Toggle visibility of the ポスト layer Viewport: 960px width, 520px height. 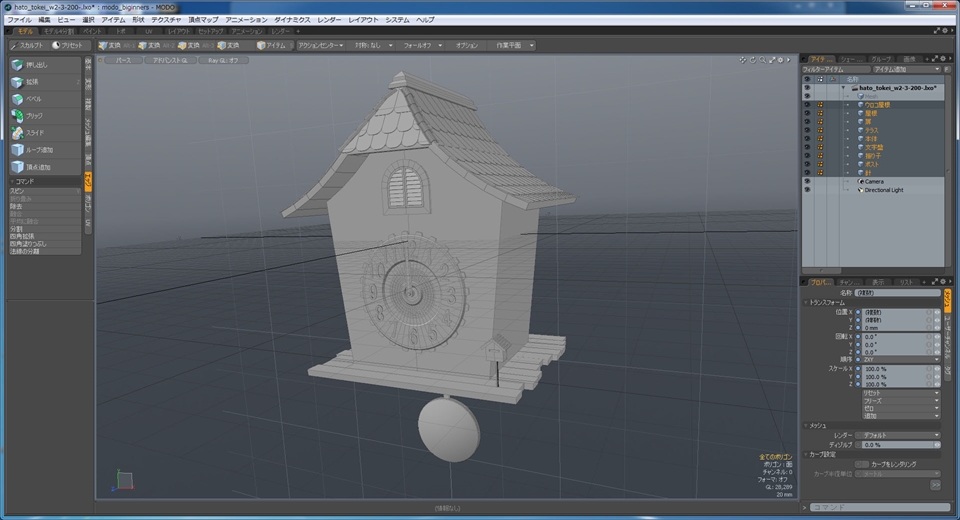point(806,165)
